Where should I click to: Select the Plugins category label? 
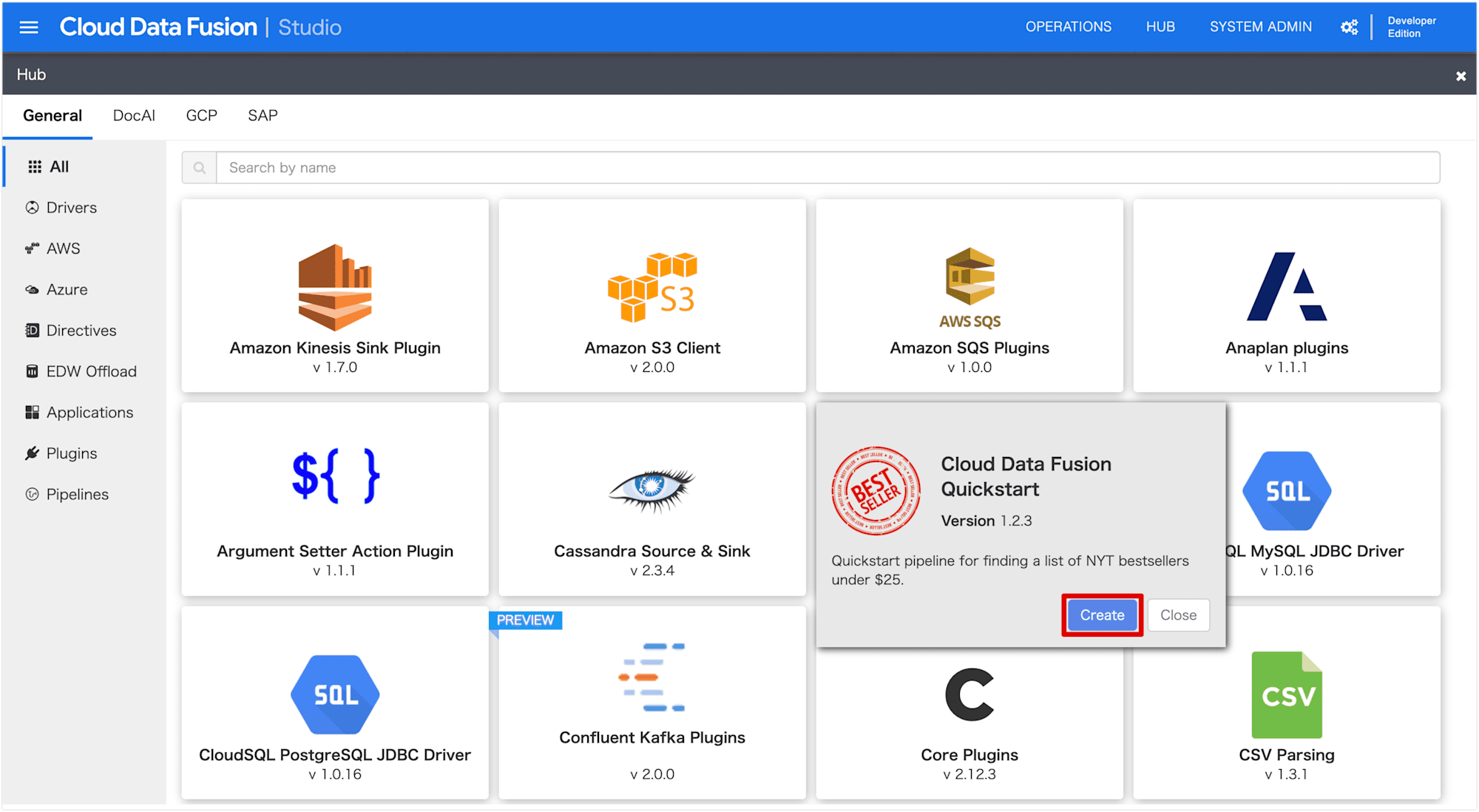coord(72,453)
